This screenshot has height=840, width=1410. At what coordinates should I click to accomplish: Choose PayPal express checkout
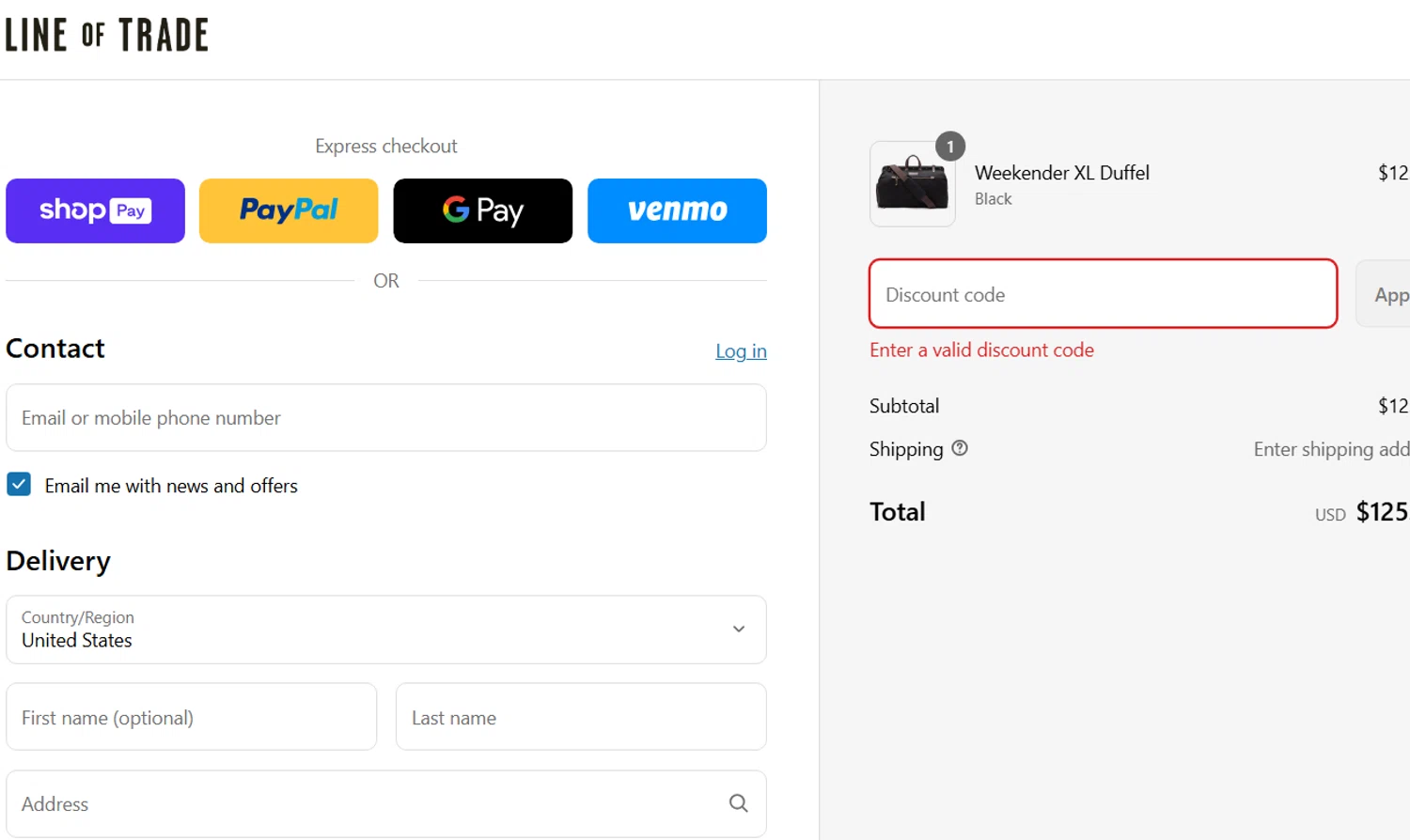pyautogui.click(x=289, y=210)
